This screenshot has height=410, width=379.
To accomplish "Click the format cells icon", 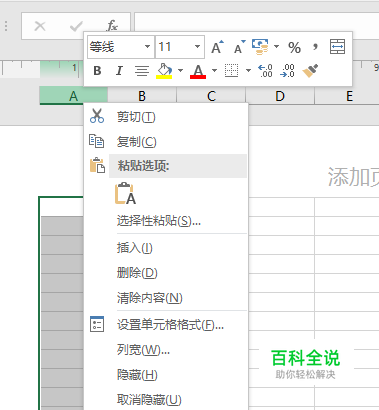I will pyautogui.click(x=97, y=324).
